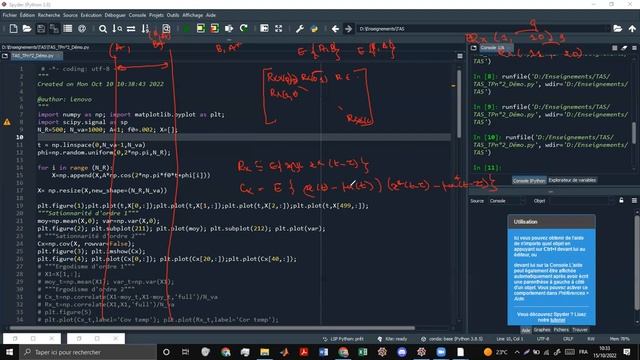Go back to previous cursor position
The image size is (640, 360).
click(335, 29)
